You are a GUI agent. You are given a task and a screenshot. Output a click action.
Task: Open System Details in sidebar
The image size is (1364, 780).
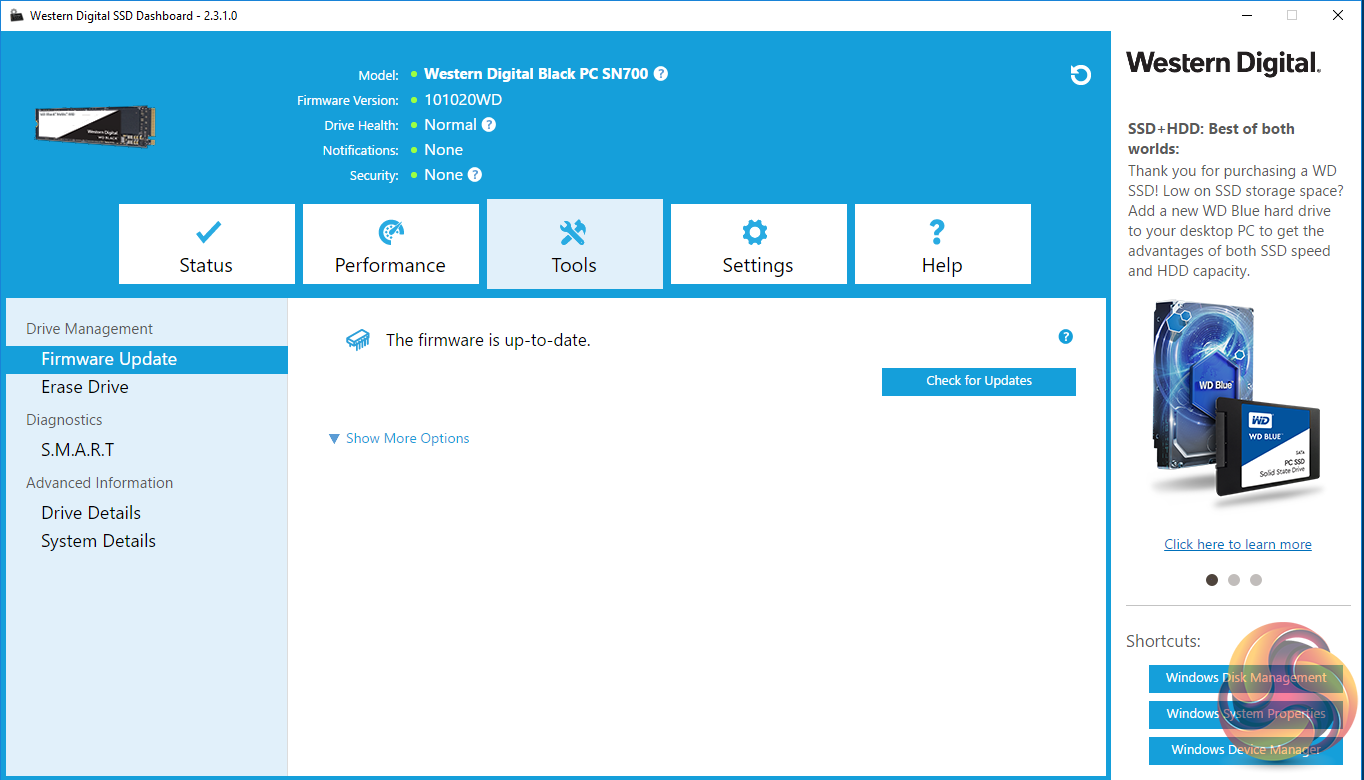coord(98,541)
